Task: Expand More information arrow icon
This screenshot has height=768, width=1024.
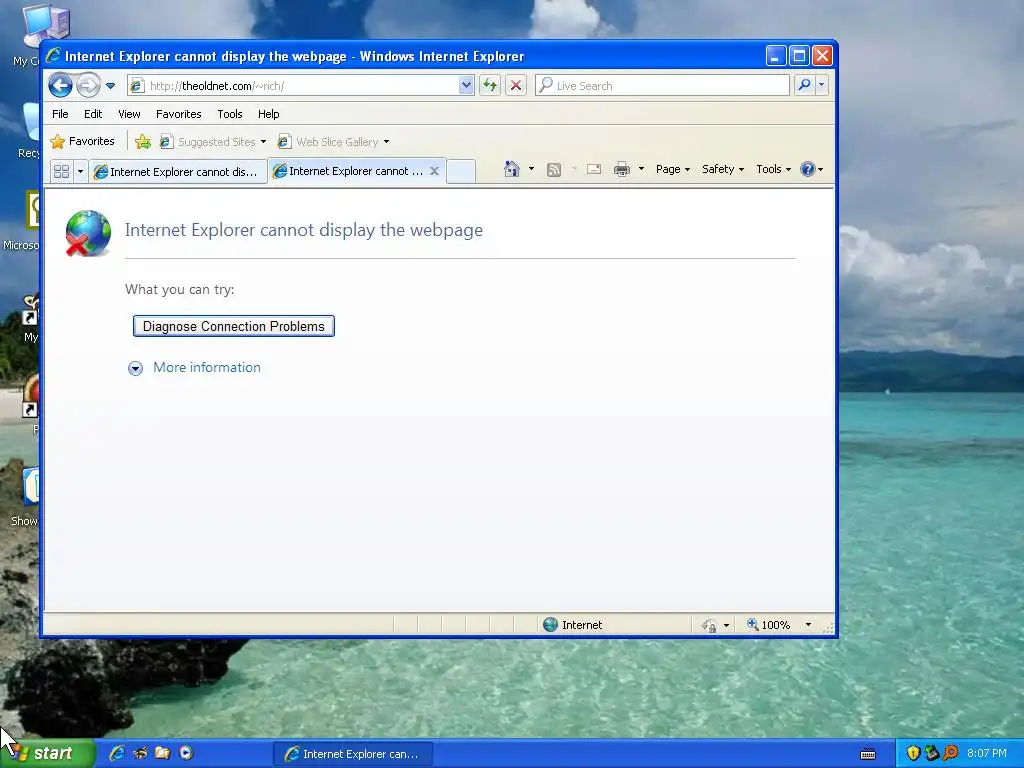Action: (135, 368)
